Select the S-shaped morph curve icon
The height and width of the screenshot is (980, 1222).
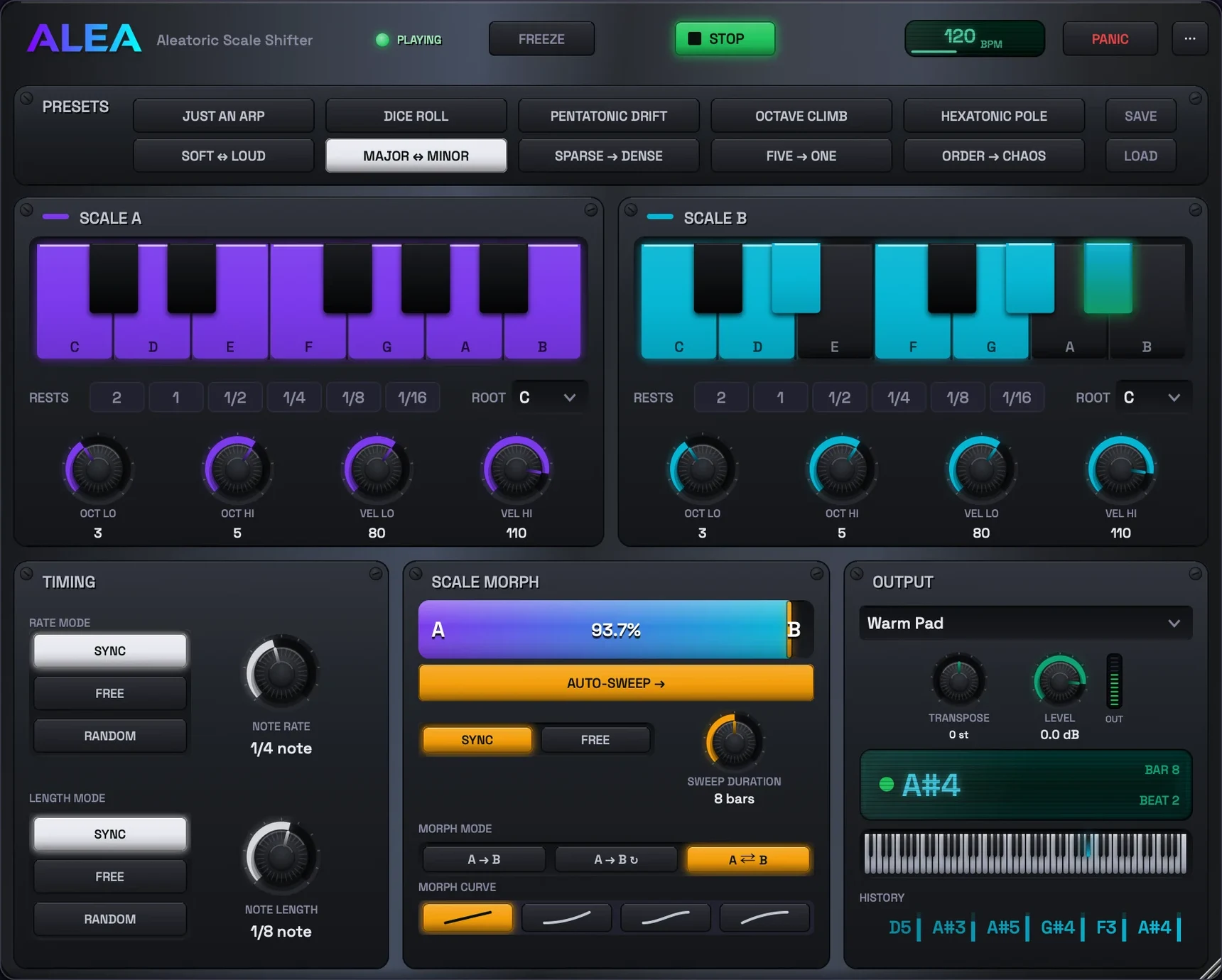(x=665, y=918)
